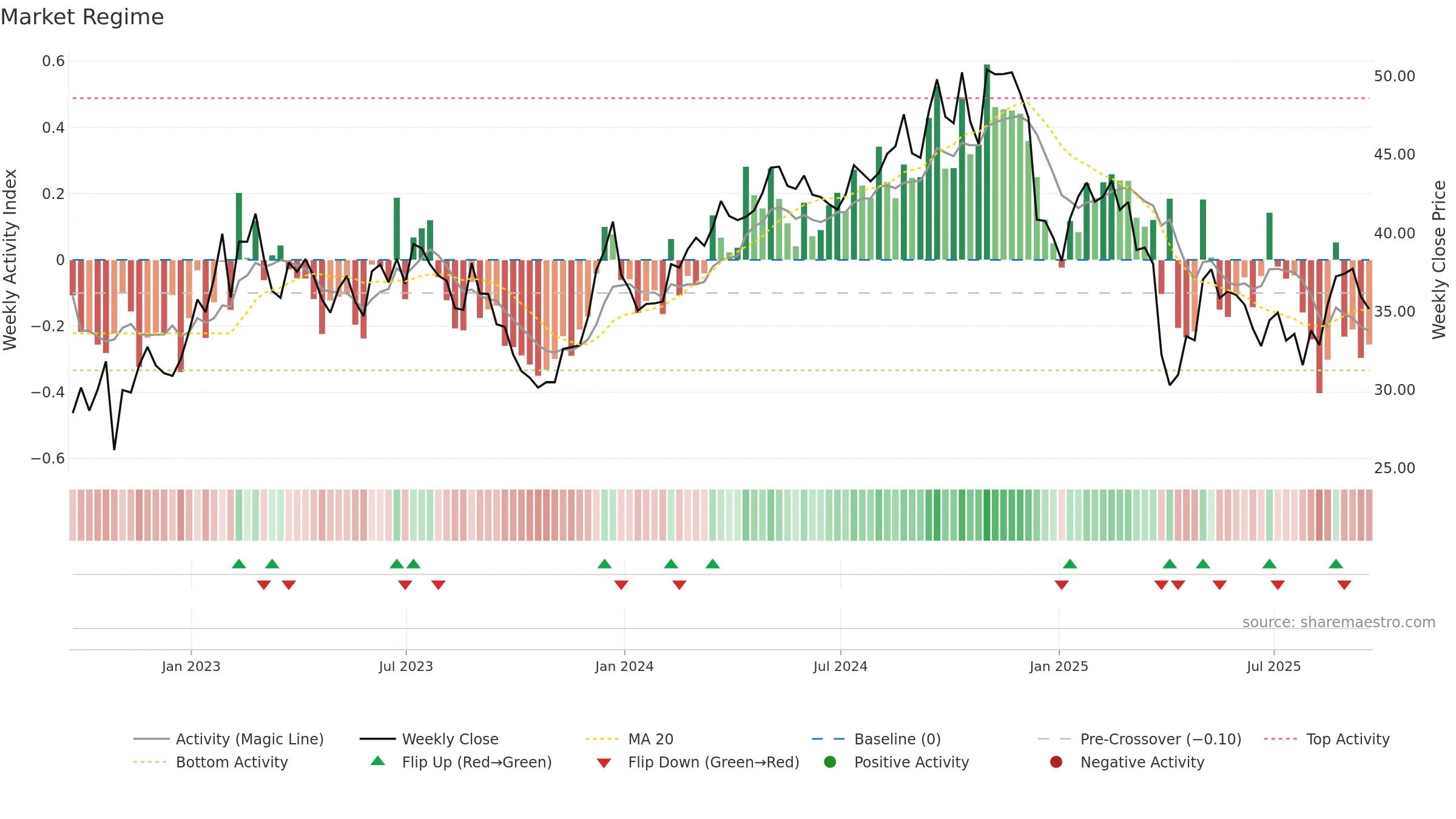Image resolution: width=1456 pixels, height=819 pixels.
Task: Click the Weekly Close Price axis title
Action: coord(1439,260)
